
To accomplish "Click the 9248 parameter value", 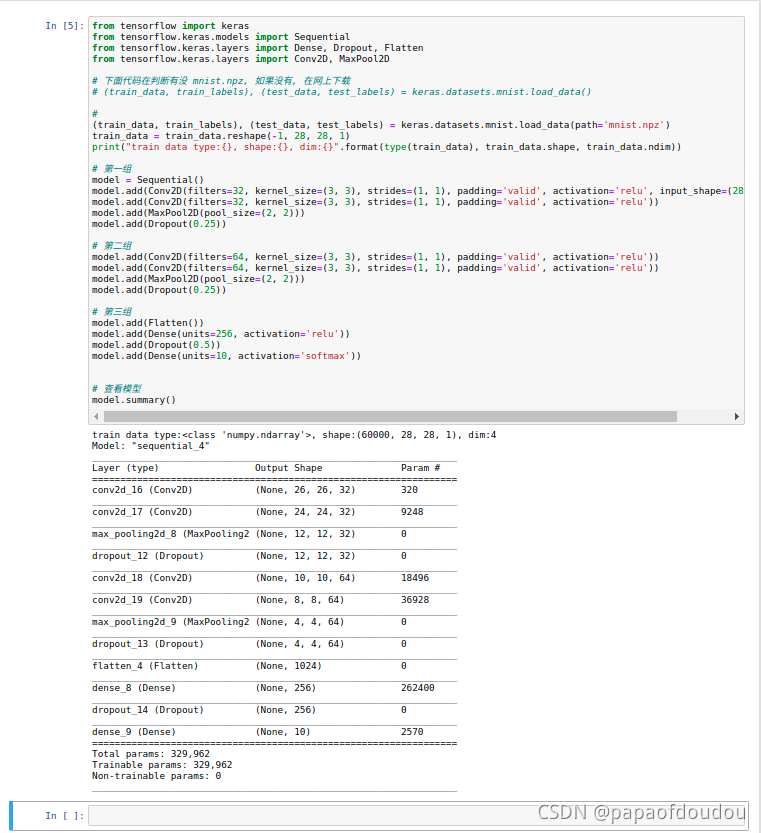I will point(412,512).
